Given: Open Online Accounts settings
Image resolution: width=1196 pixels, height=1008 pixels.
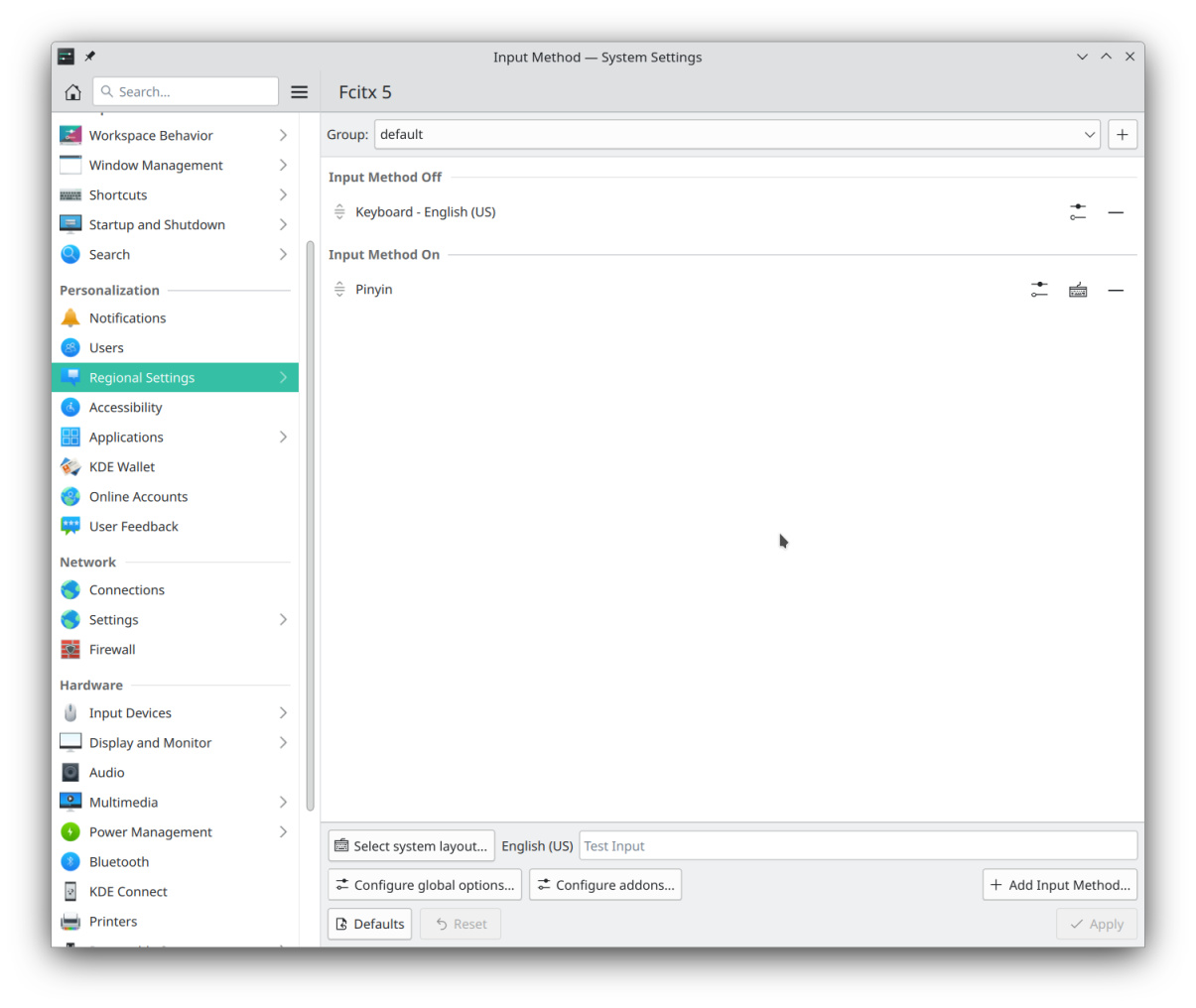Looking at the screenshot, I should [175, 497].
